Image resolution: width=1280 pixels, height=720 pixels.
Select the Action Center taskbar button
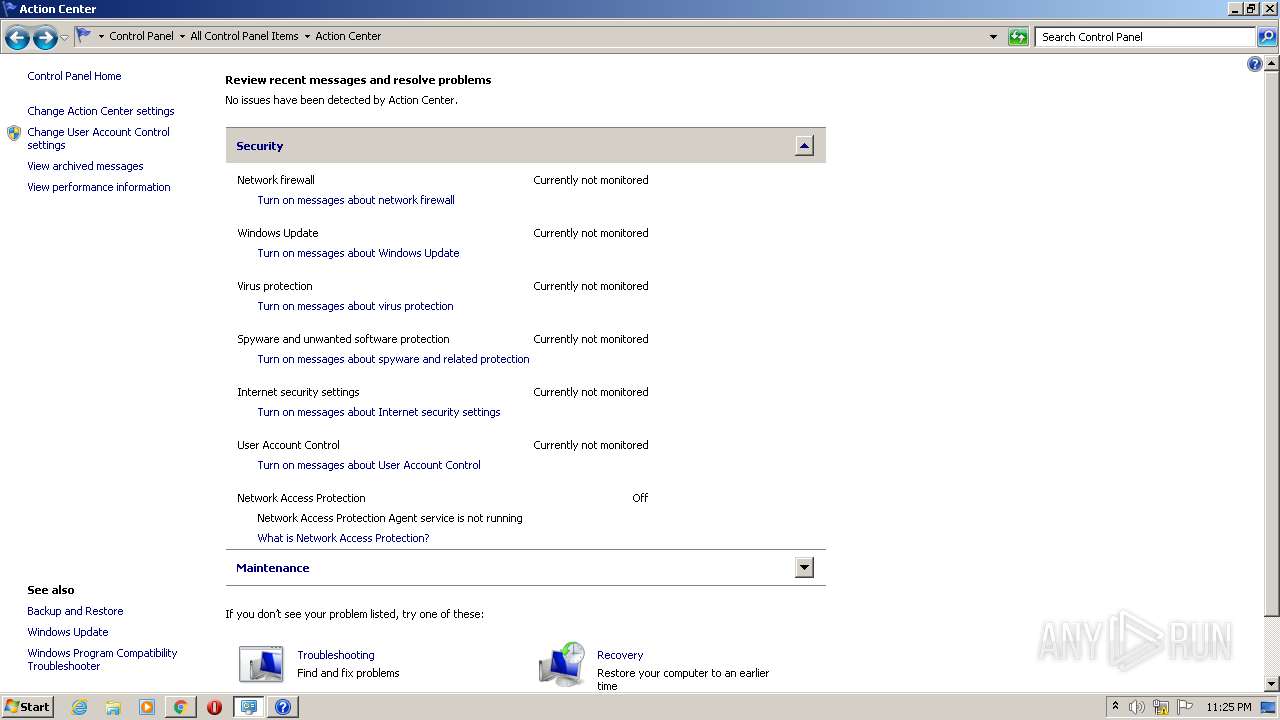249,707
